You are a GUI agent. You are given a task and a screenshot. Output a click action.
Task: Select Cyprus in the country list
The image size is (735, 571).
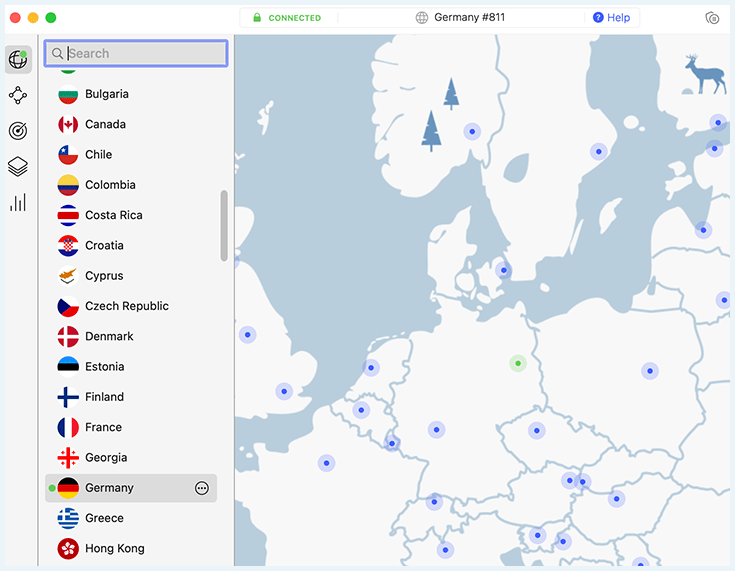[131, 276]
